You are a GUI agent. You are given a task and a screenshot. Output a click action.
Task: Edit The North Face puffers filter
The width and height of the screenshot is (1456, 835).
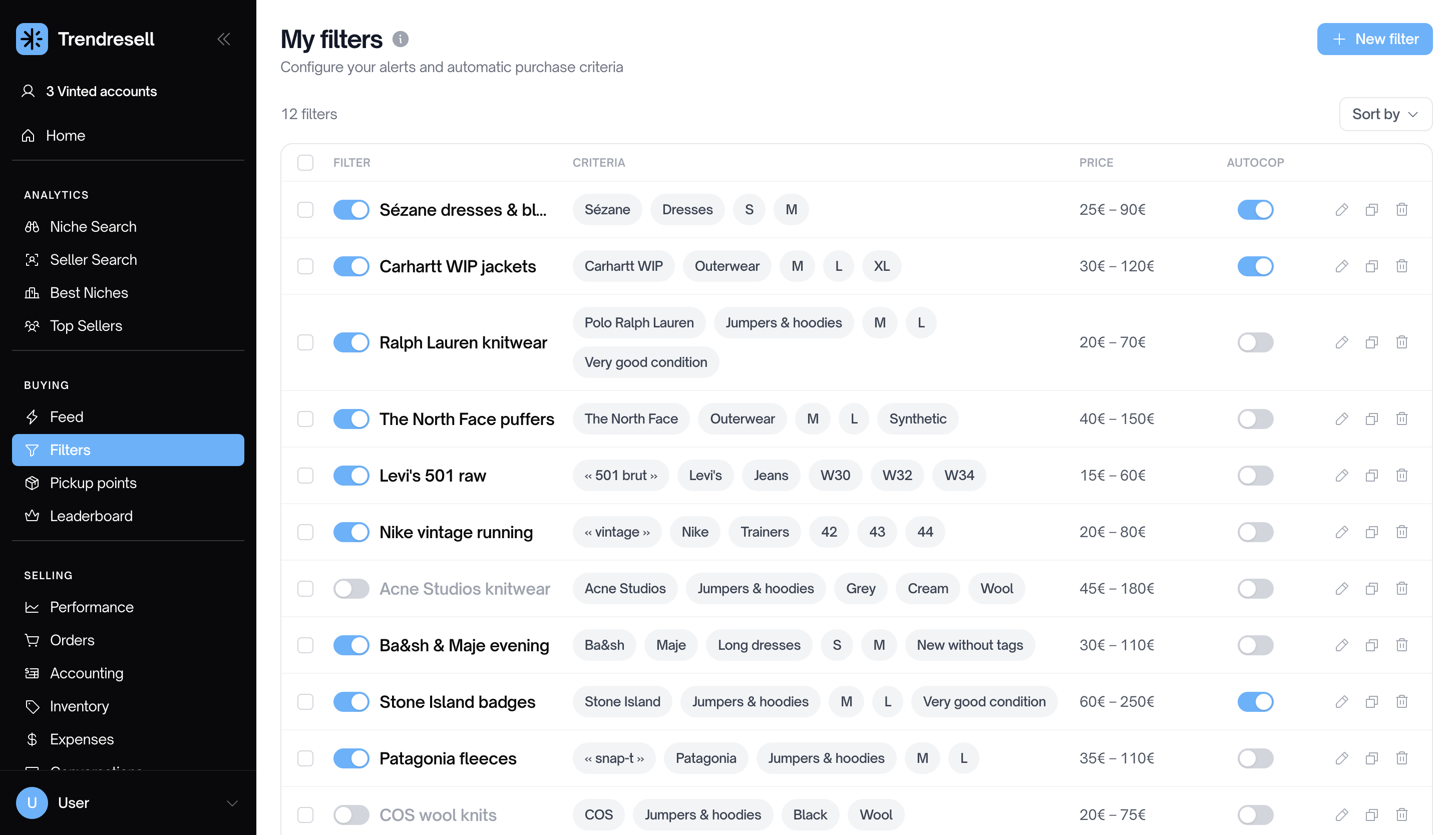[1341, 419]
